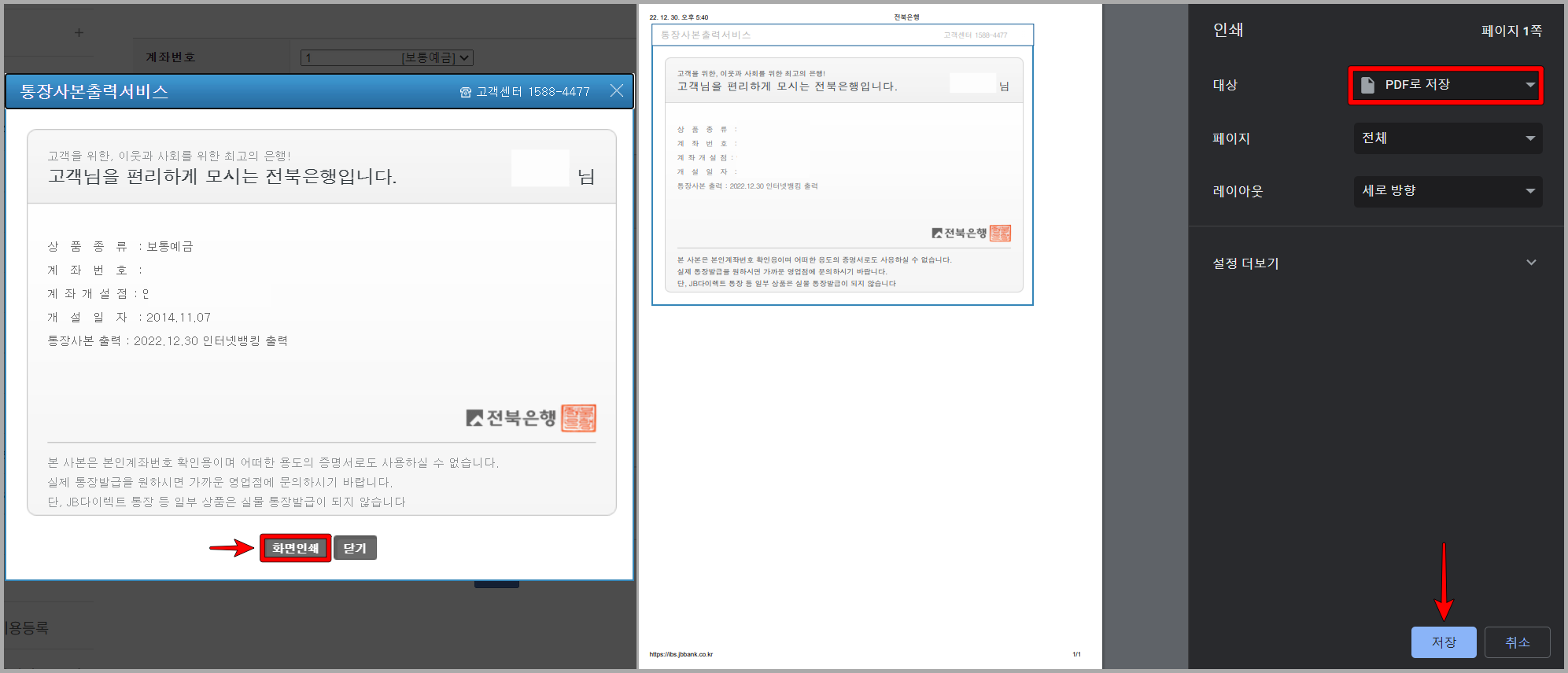Click the 취소 button in the print panel
This screenshot has width=1568, height=673.
[x=1517, y=642]
